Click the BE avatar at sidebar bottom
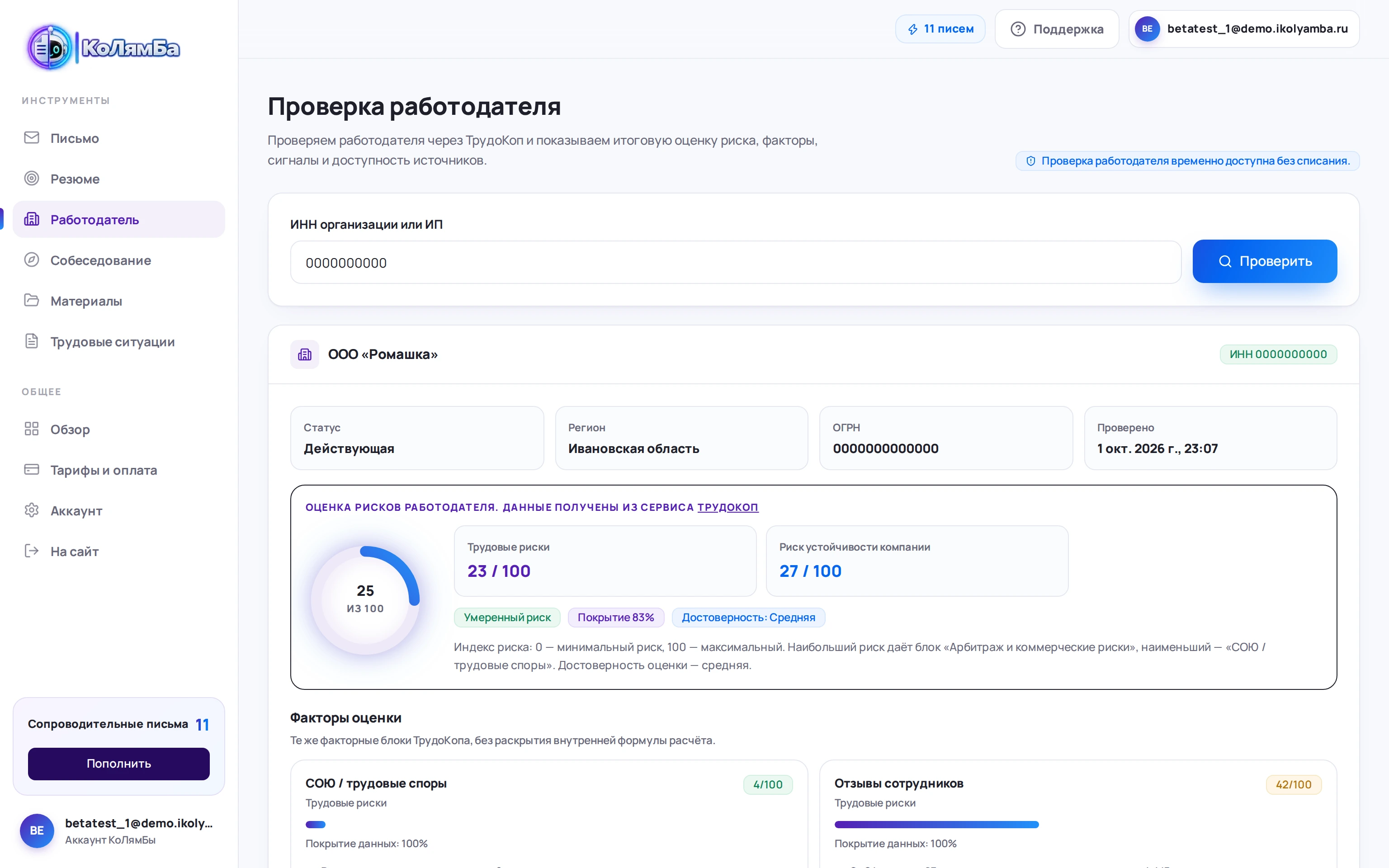The image size is (1389, 868). point(37,830)
